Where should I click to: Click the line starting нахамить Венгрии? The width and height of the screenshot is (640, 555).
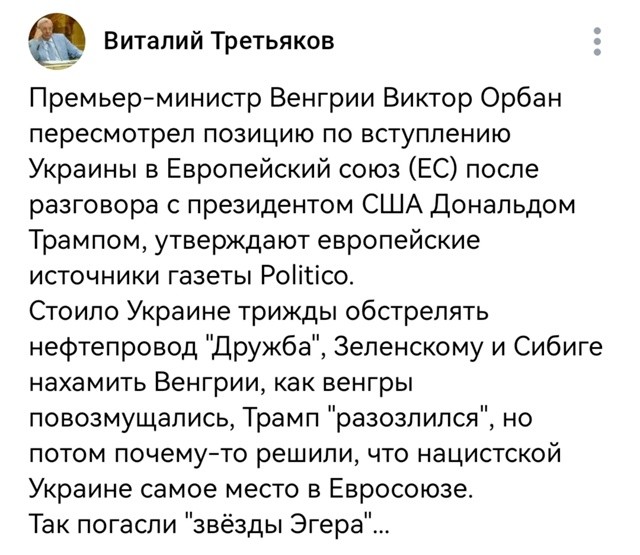coord(222,383)
